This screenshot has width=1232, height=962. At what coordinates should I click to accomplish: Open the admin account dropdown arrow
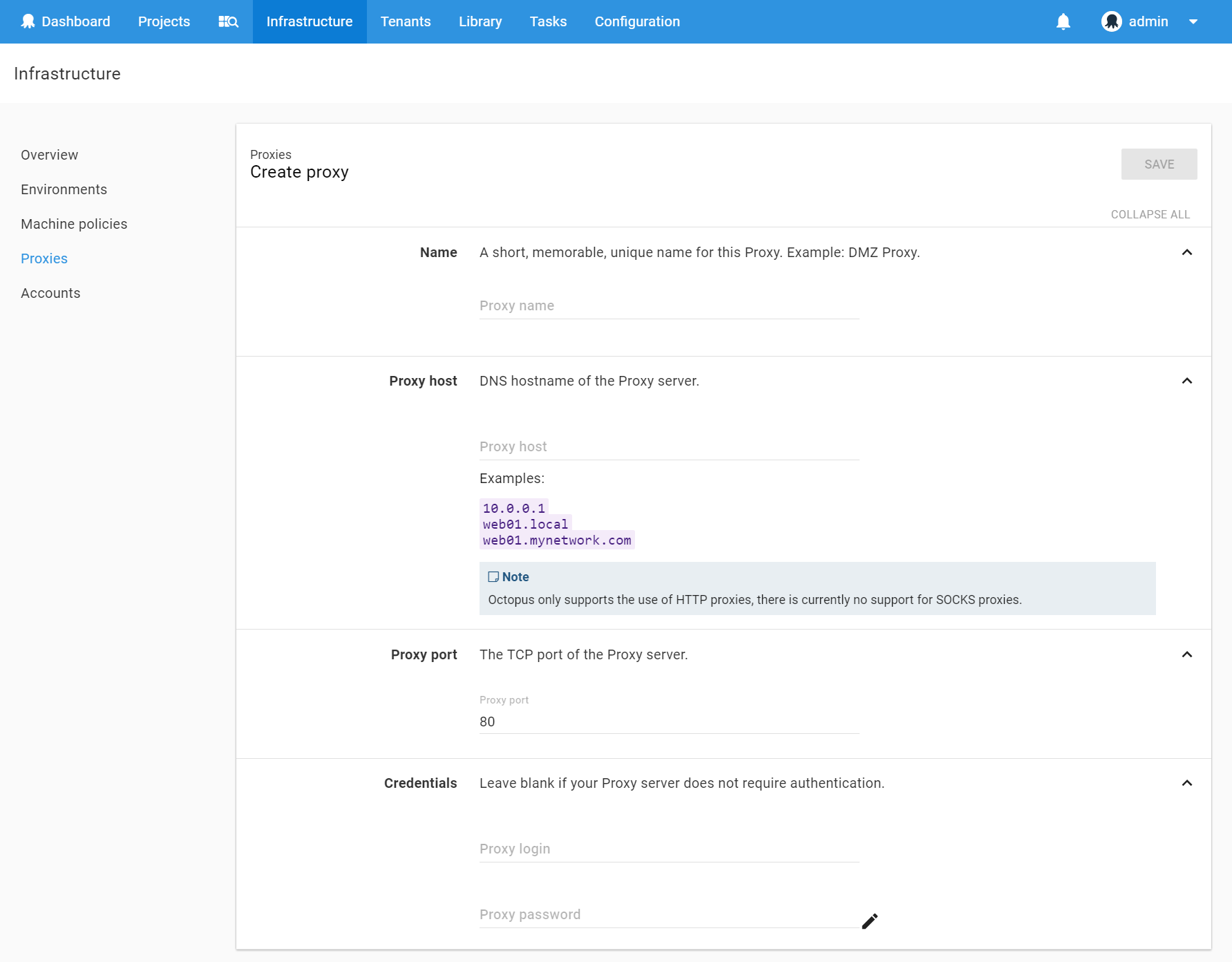pos(1193,21)
